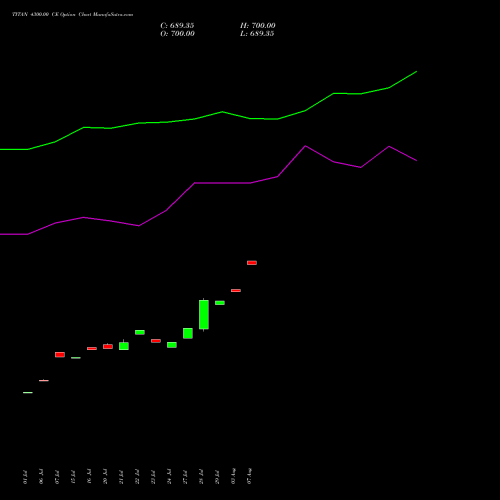Viewport: 500px width, 500px height.
Task: Select the close value C: 689.35
Action: (x=177, y=26)
